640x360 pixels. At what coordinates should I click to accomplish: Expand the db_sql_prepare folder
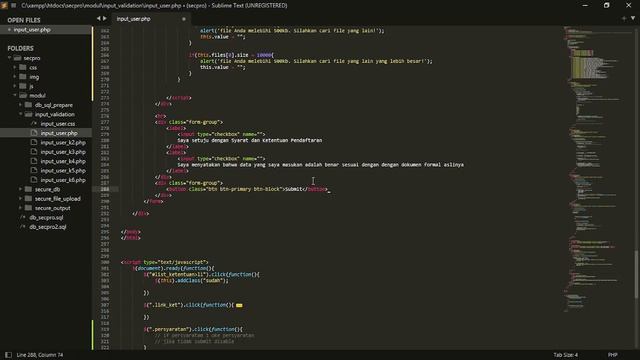20,105
